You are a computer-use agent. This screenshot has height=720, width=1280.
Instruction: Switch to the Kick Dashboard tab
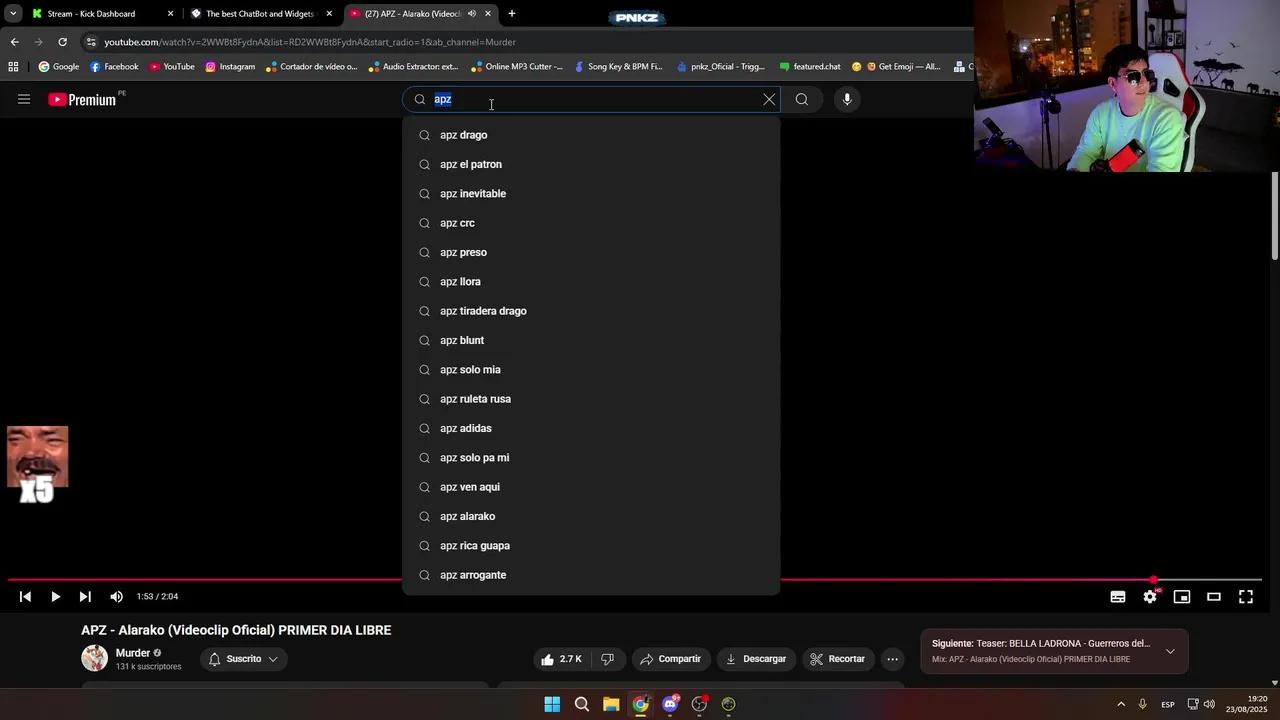point(101,14)
